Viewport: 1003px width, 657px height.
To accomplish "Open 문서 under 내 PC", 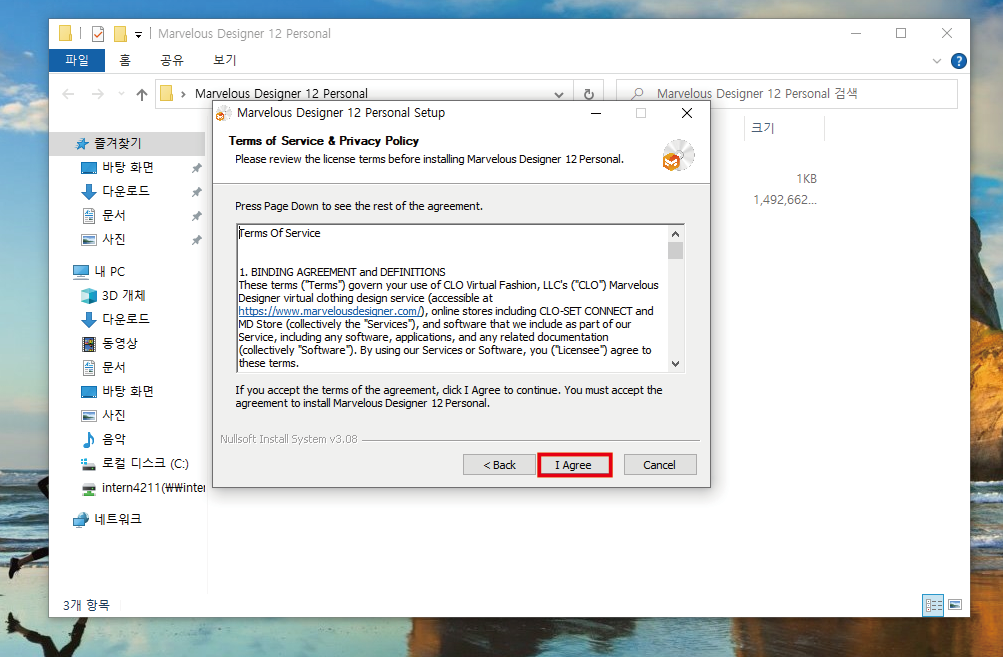I will pos(114,367).
